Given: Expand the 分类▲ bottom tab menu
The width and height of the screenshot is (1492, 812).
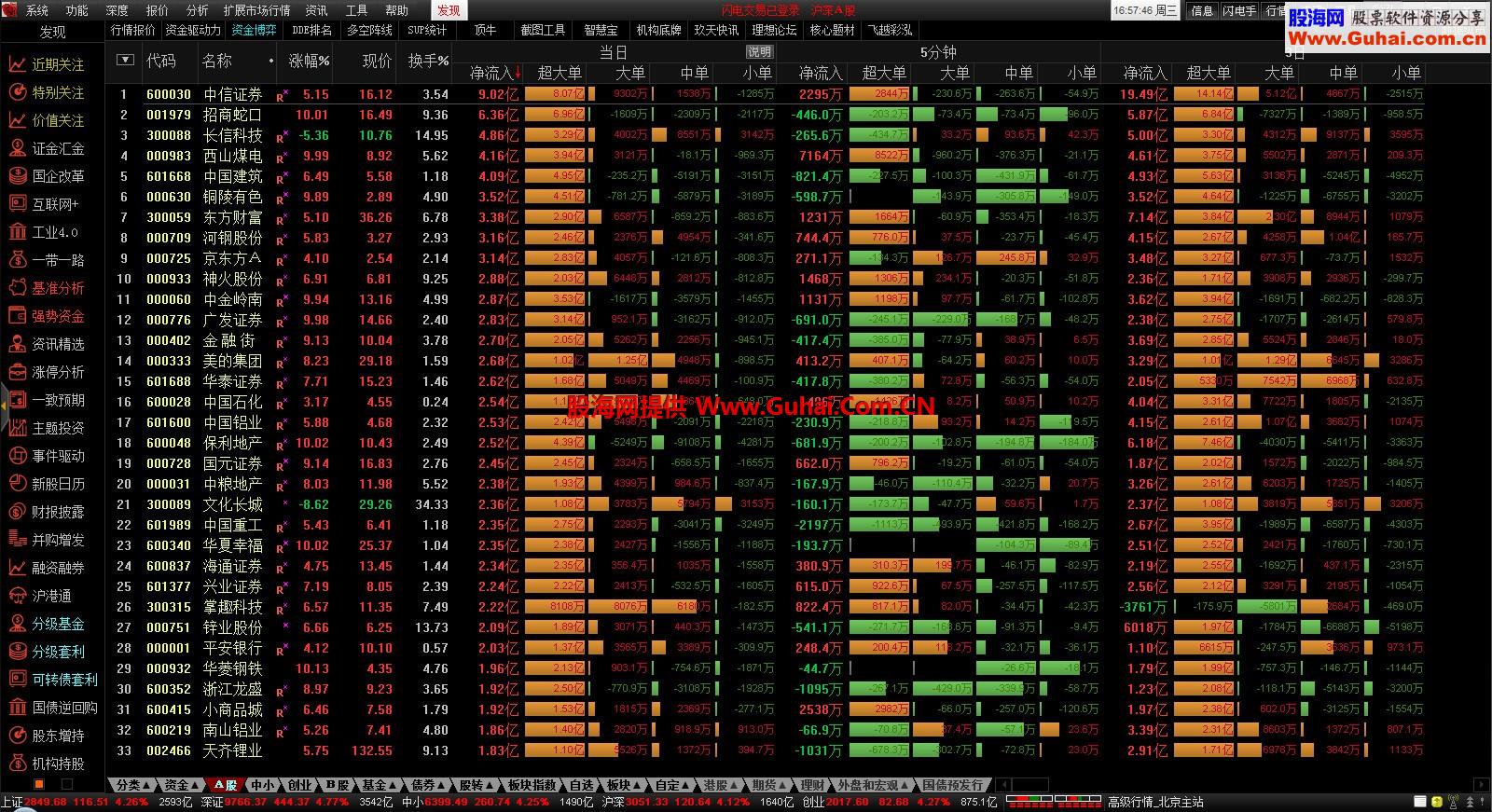Looking at the screenshot, I should tap(132, 786).
